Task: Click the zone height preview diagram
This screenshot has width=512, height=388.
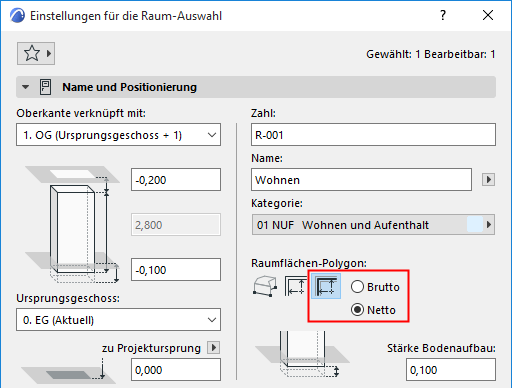Action: [72, 225]
